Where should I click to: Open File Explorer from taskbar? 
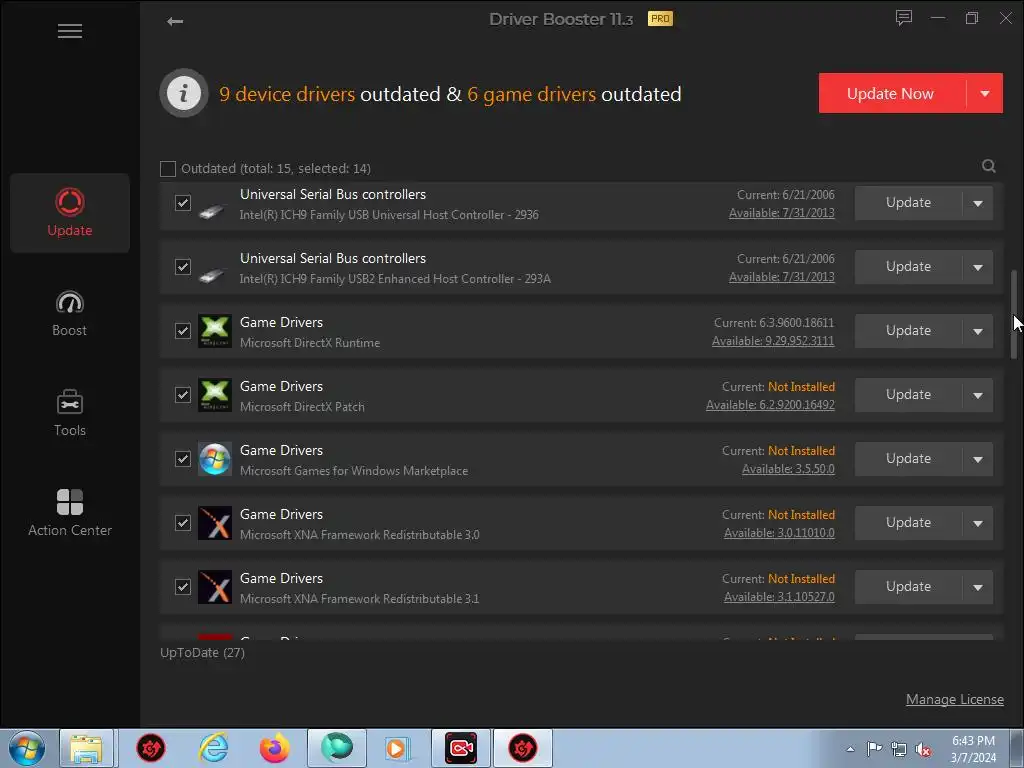pos(87,748)
